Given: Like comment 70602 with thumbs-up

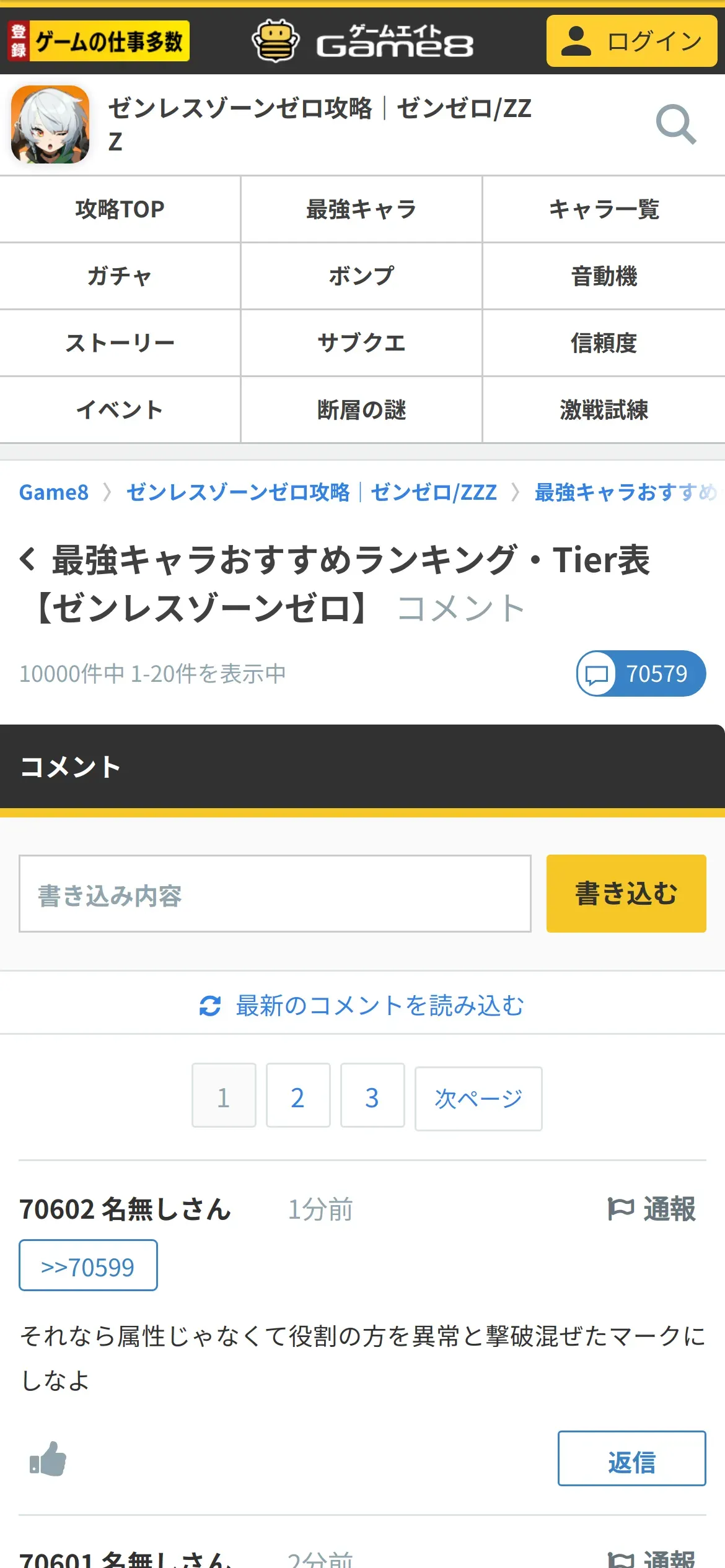Looking at the screenshot, I should coord(48,1459).
